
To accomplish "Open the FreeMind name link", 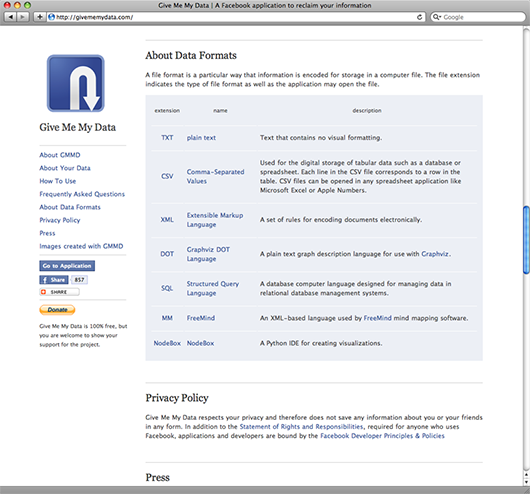I will tap(201, 318).
